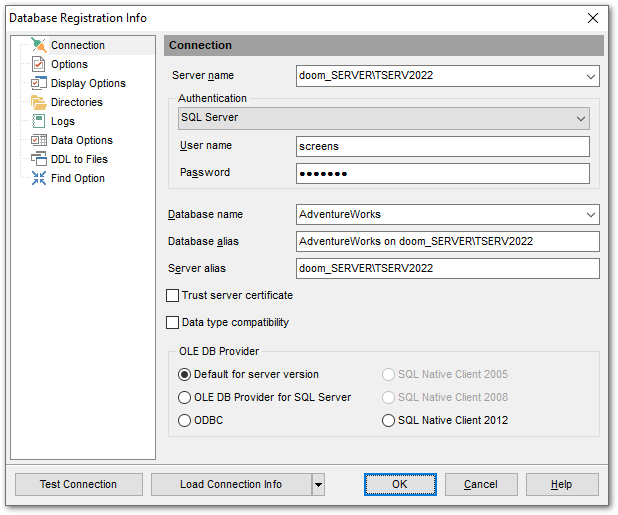618x515 pixels.
Task: Focus the Database alias text field
Action: (x=447, y=241)
